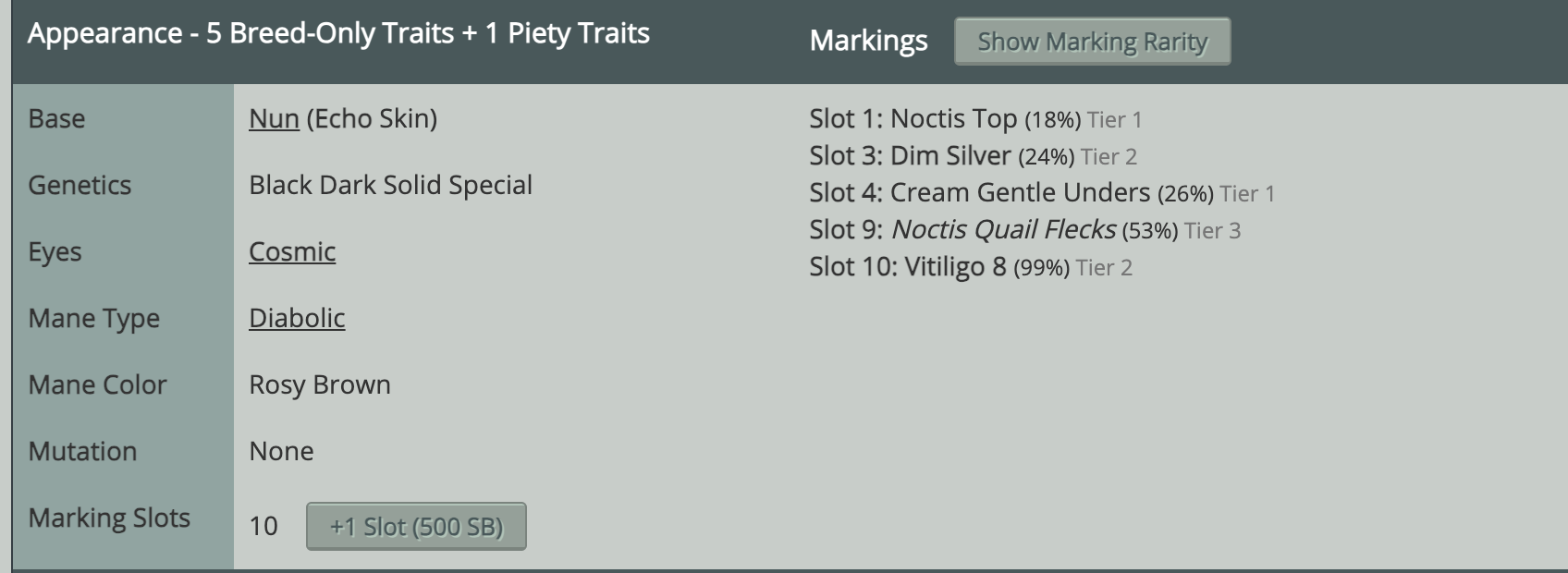Click the Show Marking Rarity button

coord(1092,42)
